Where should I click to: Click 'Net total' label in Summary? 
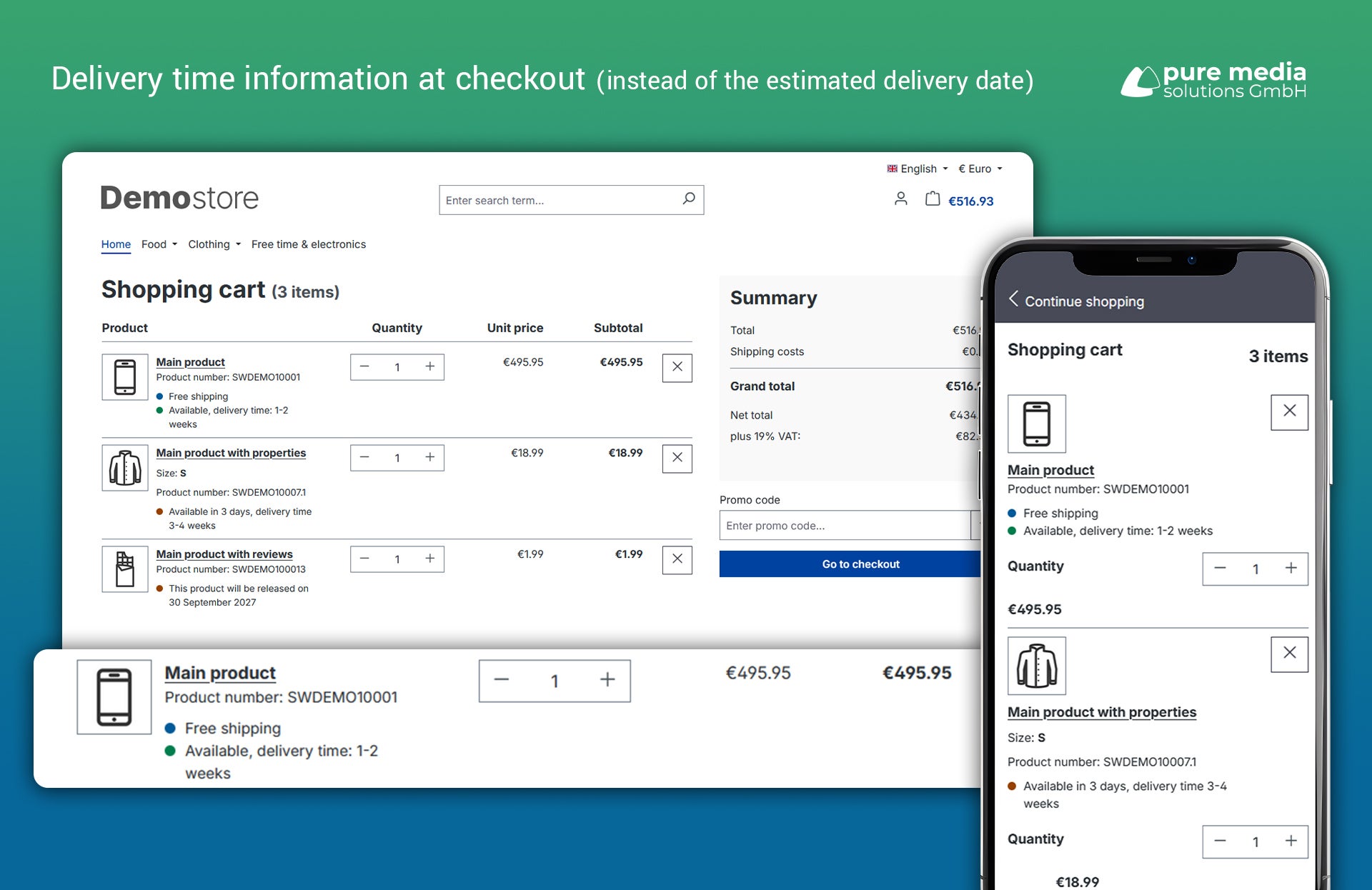click(x=751, y=415)
